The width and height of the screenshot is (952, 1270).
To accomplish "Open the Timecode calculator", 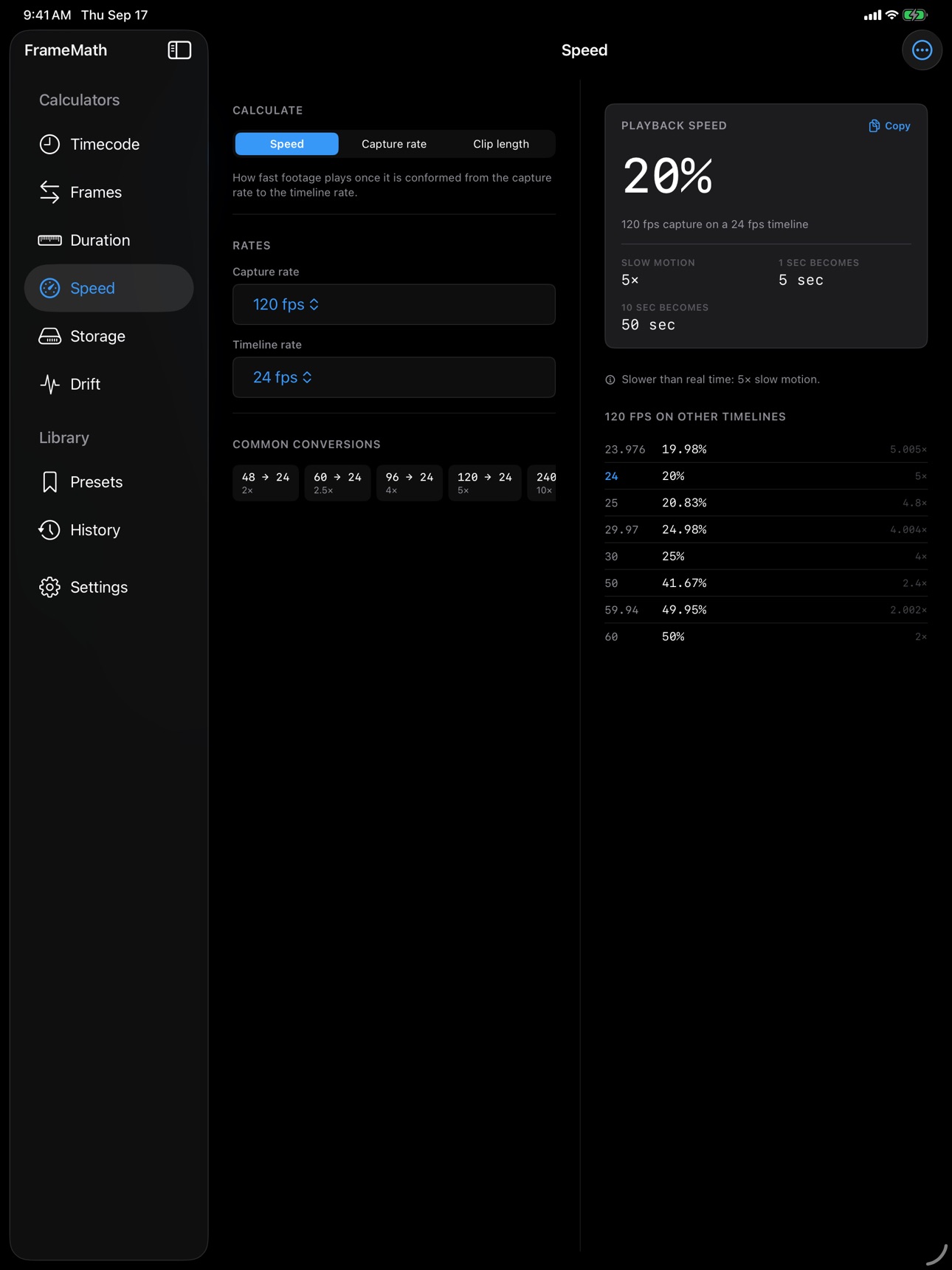I will [109, 144].
